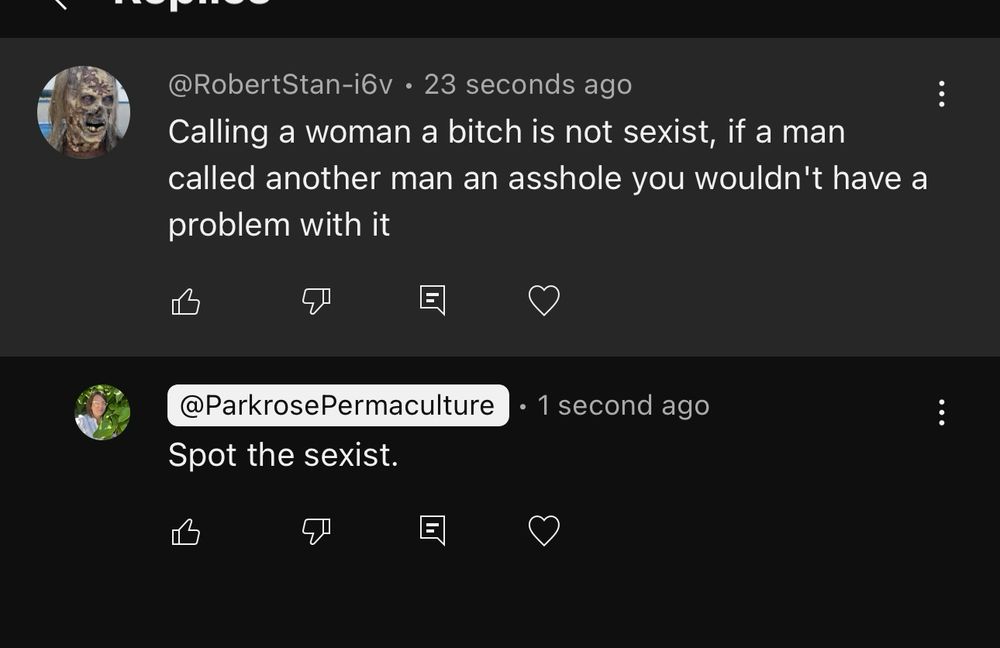Open reply box for RobertStan's comment
Image resolution: width=1000 pixels, height=648 pixels.
[432, 301]
